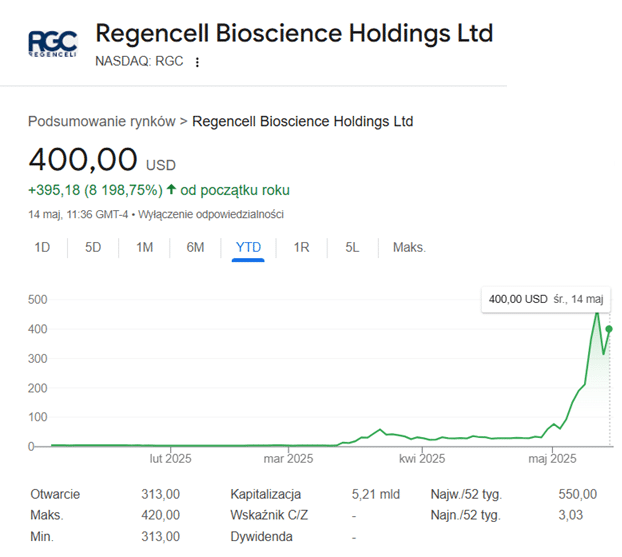Click the od początku roku text
This screenshot has height=557, width=622.
[x=235, y=190]
